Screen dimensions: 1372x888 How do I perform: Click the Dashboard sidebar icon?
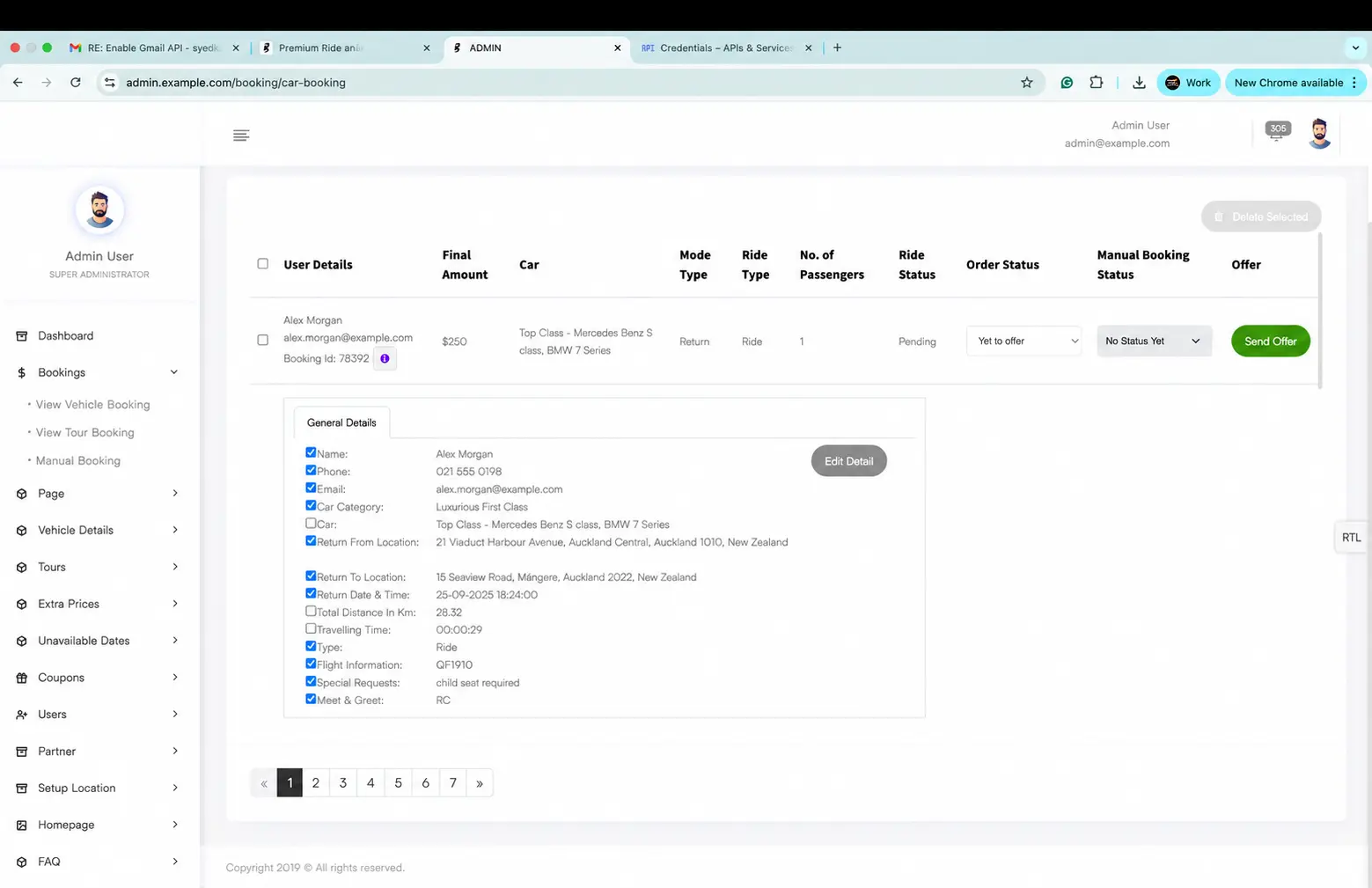(x=22, y=336)
